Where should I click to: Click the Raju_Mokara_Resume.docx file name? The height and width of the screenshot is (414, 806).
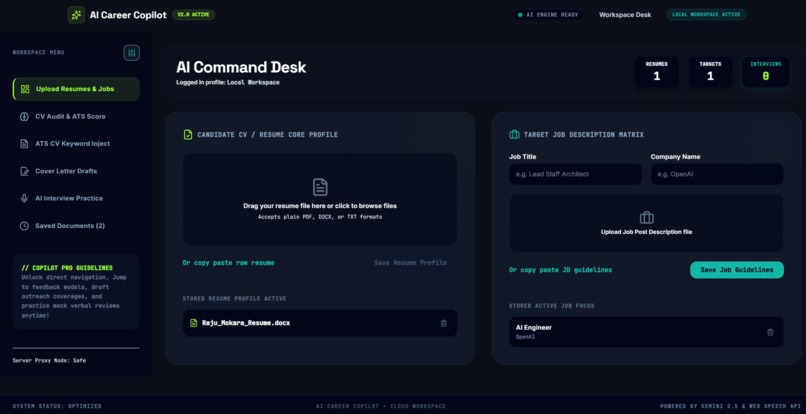(x=246, y=323)
